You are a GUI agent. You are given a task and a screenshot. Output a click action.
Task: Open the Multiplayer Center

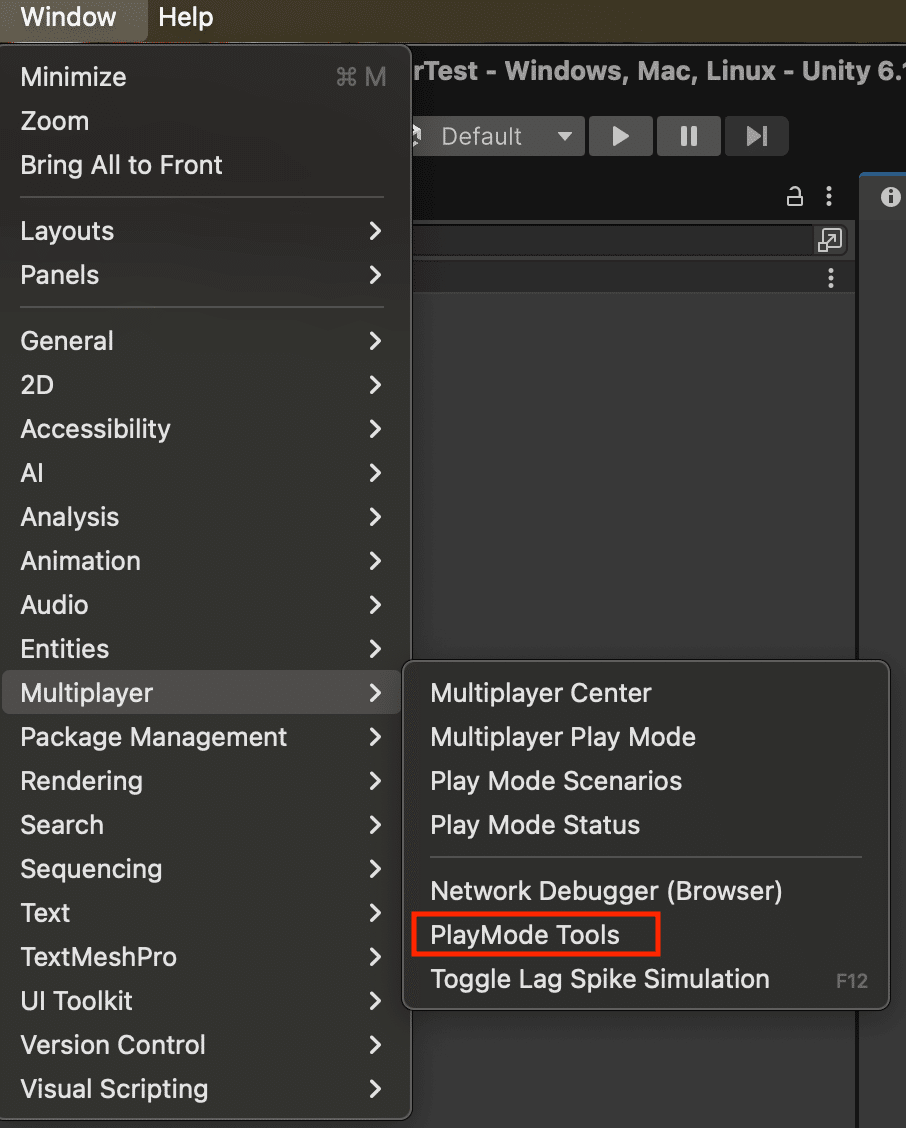click(x=540, y=692)
